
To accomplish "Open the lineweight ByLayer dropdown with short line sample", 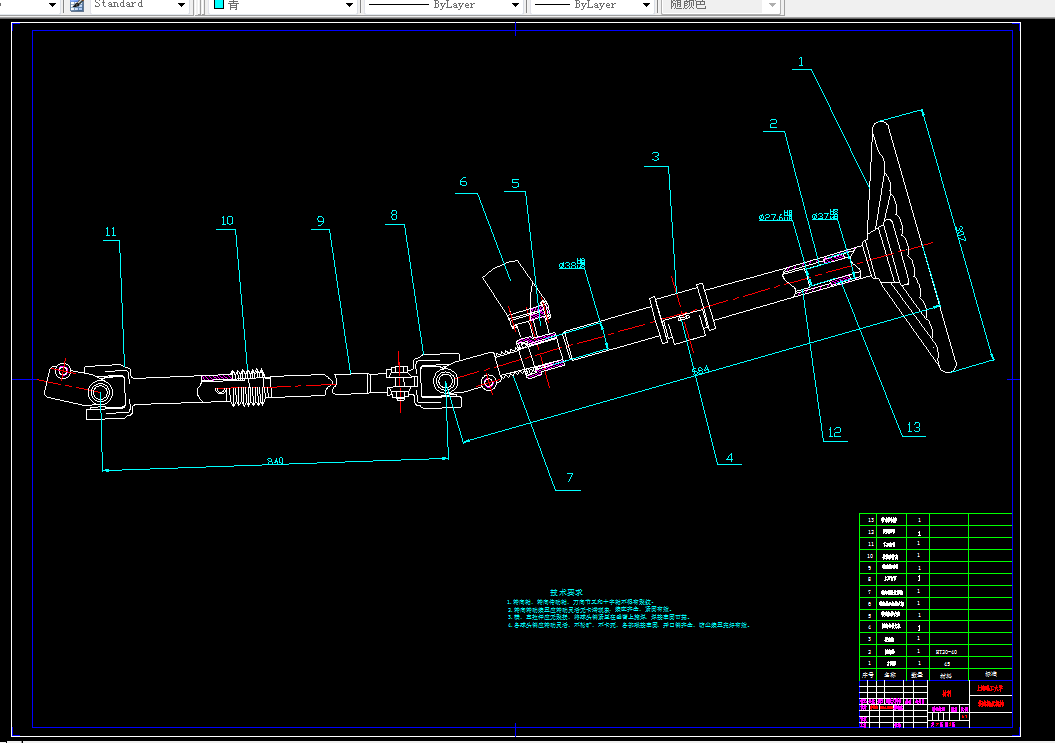I will 647,5.
